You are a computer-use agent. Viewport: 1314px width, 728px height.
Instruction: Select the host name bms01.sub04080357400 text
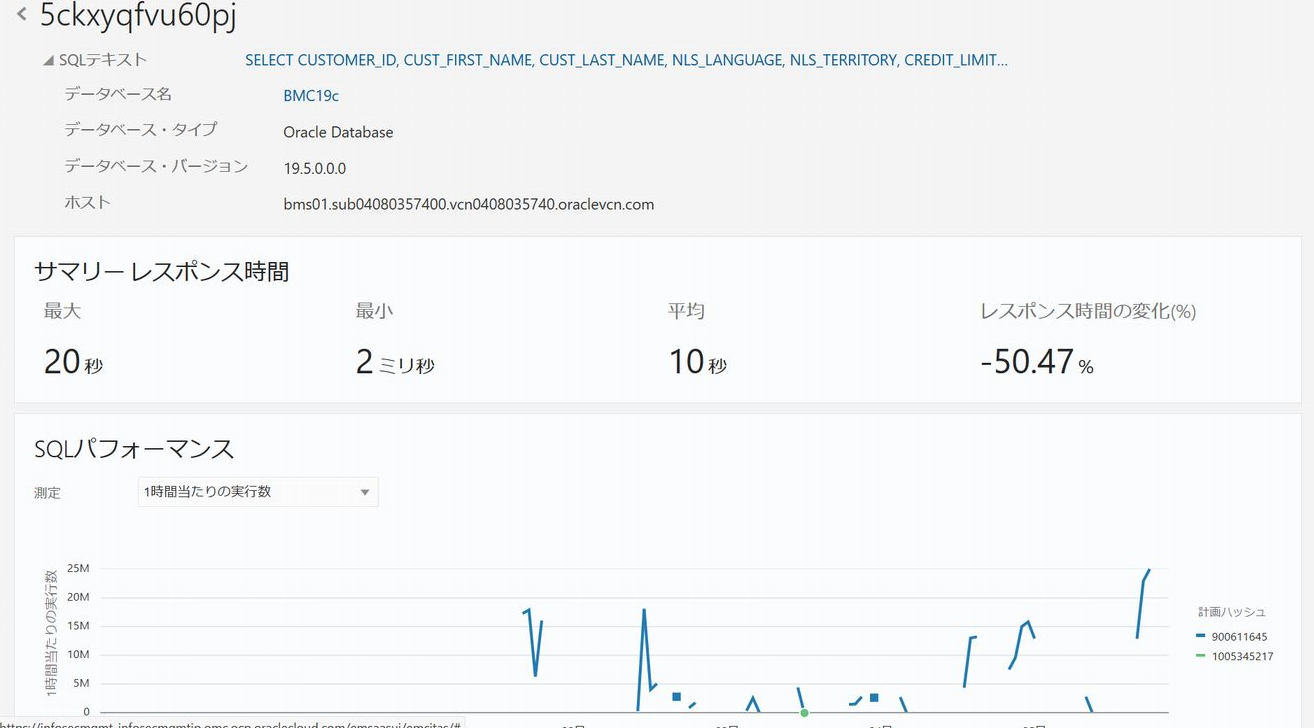pos(469,204)
